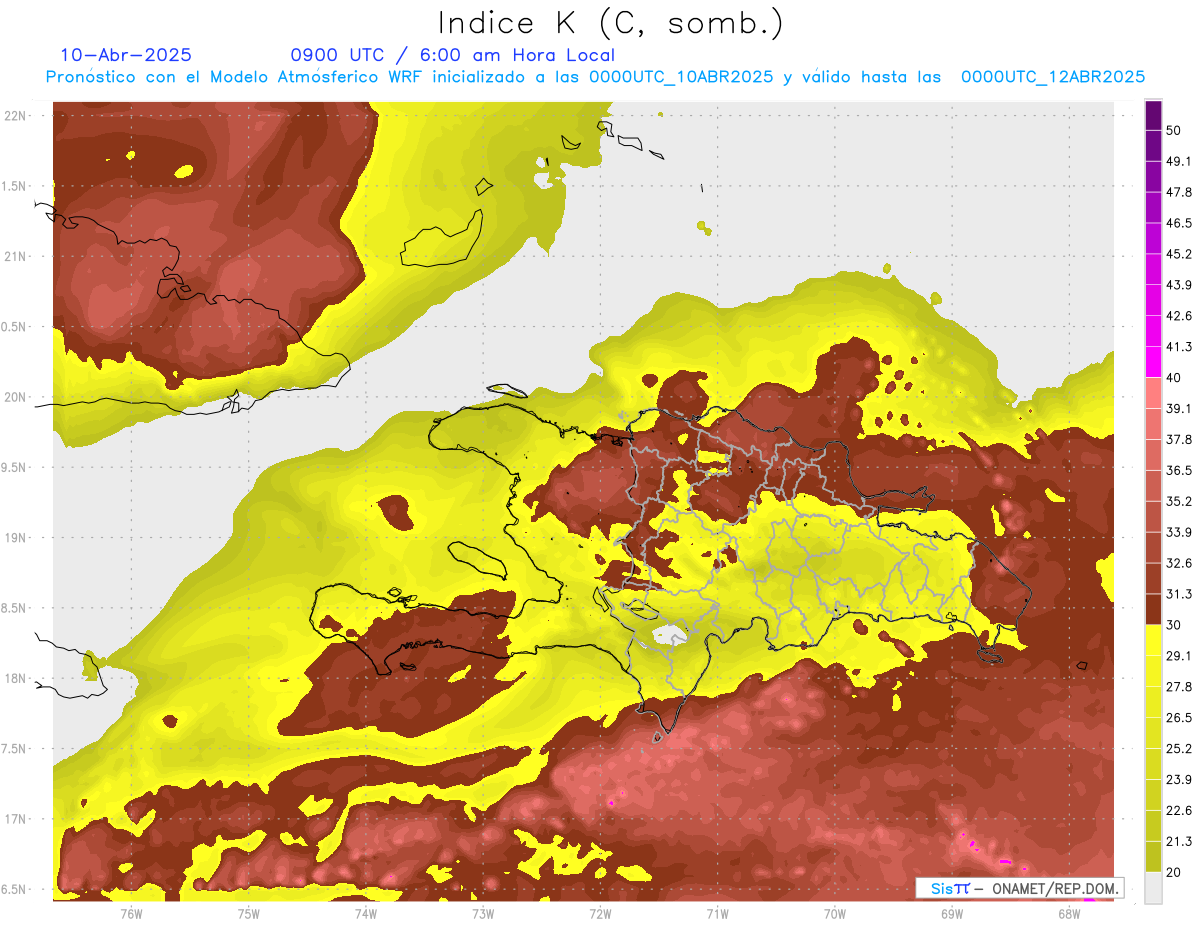This screenshot has width=1200, height=927.
Task: Click the legend value '46.5'
Action: [x=1179, y=223]
